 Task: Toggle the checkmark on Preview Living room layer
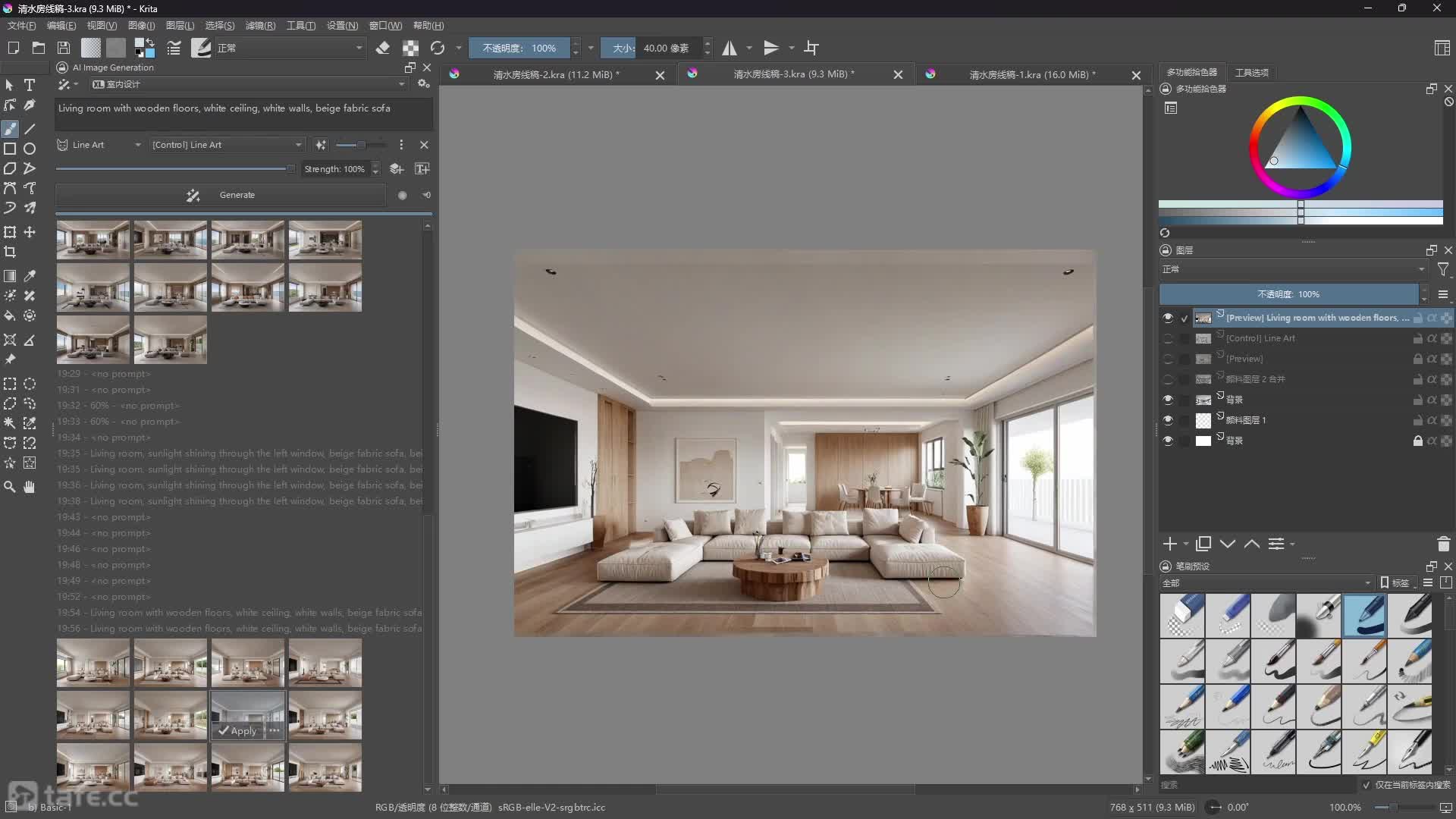(1185, 318)
